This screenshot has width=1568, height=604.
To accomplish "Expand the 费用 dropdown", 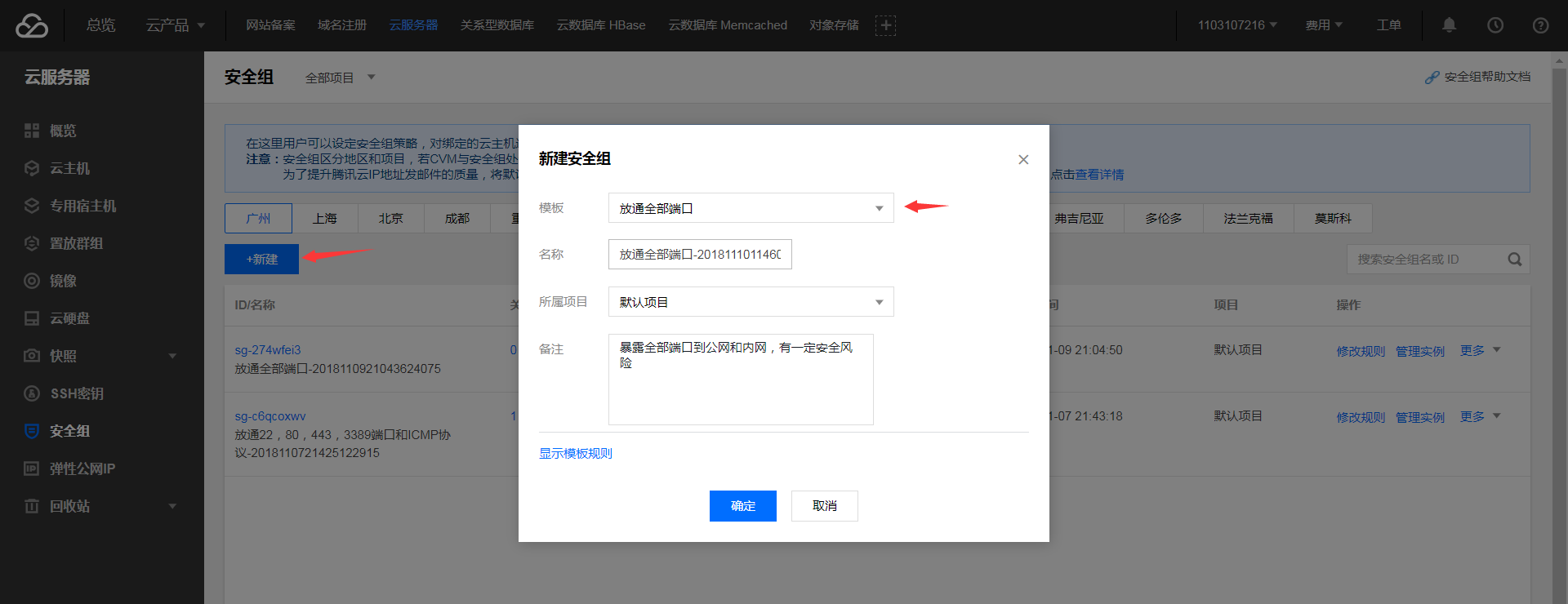I will (x=1324, y=25).
